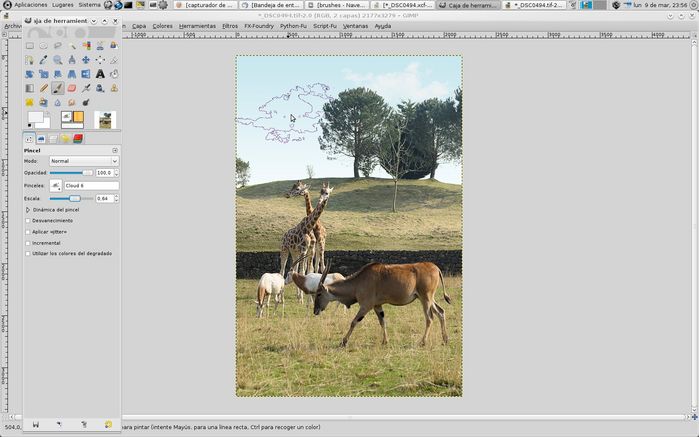
Task: Open the Ayuda menu
Action: [x=382, y=26]
